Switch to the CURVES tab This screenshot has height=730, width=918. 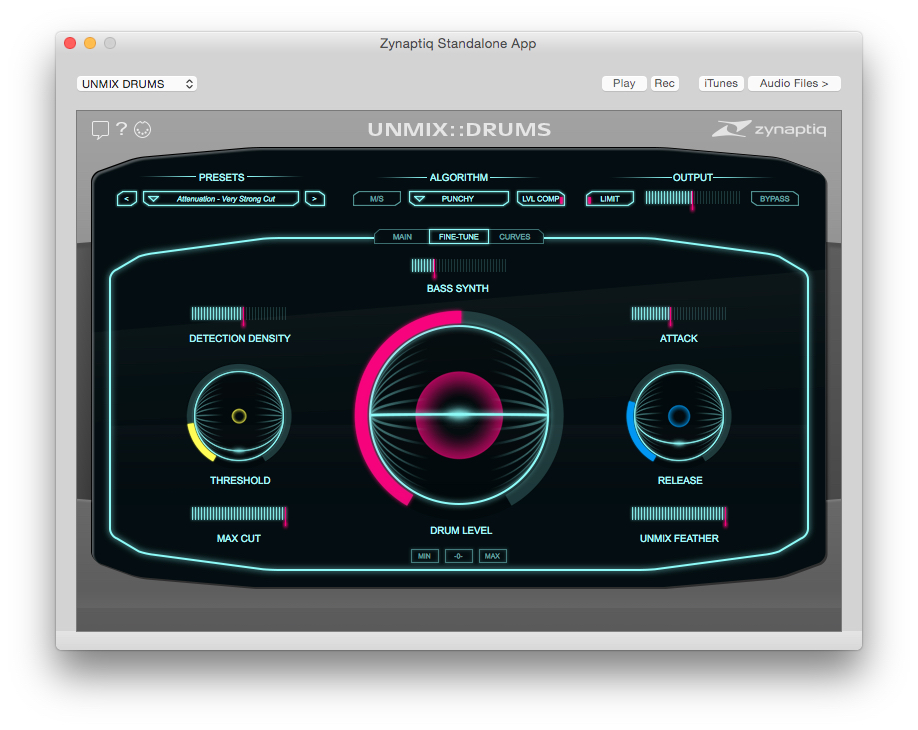tap(515, 237)
